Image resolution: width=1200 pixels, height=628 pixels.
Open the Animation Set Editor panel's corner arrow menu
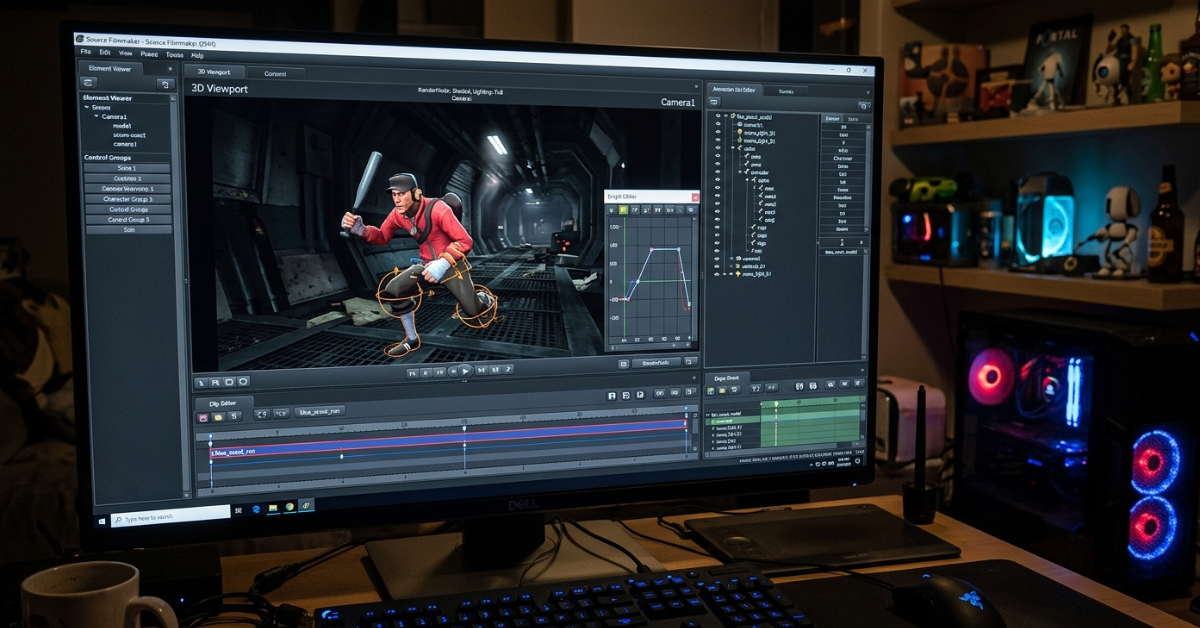click(x=868, y=92)
